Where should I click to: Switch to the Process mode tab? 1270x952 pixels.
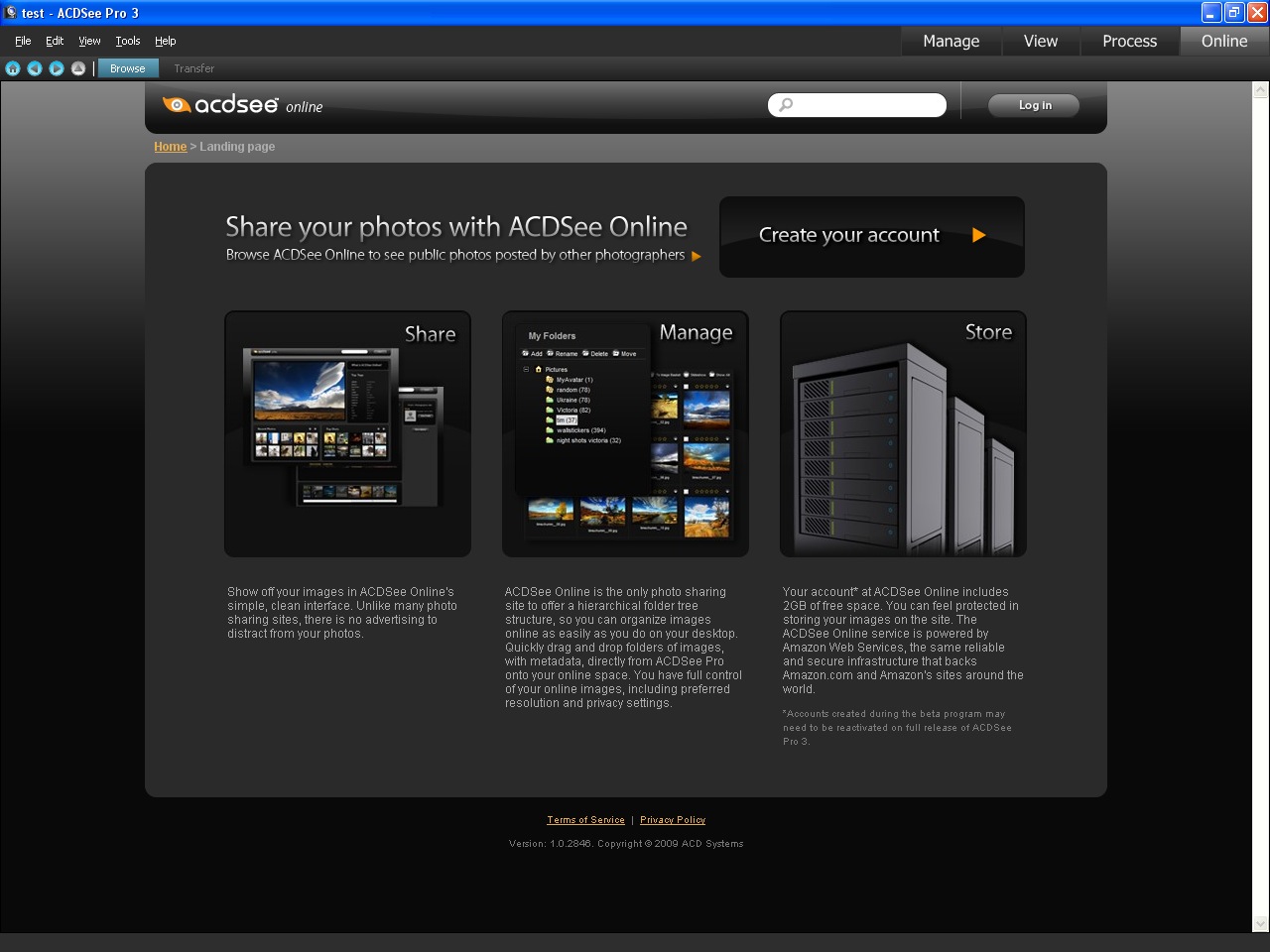point(1129,41)
